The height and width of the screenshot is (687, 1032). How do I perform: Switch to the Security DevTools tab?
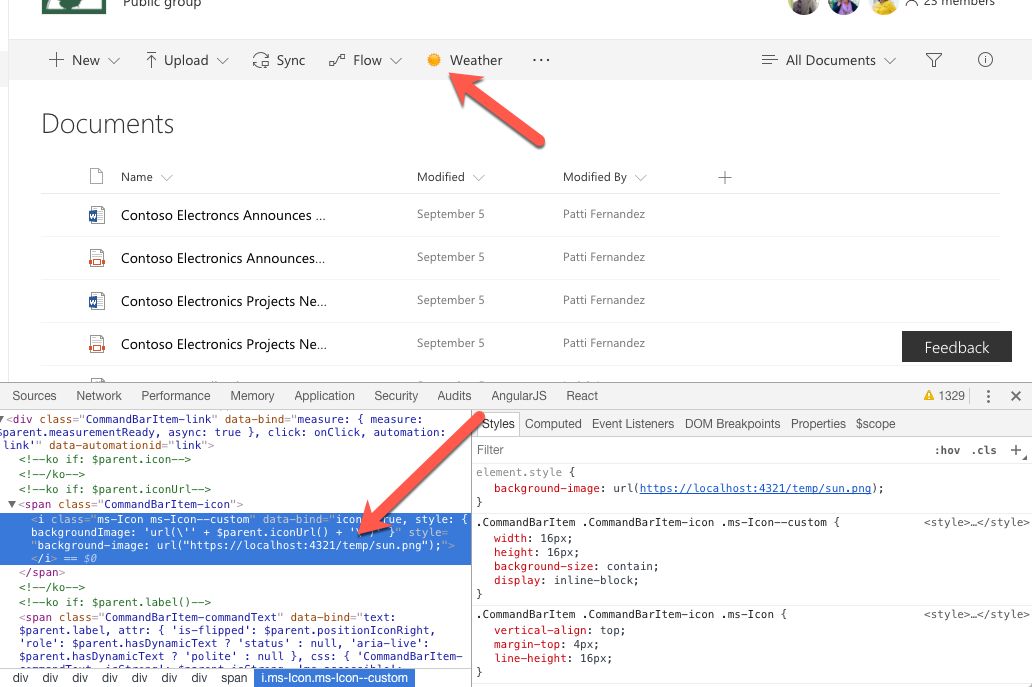coord(396,395)
